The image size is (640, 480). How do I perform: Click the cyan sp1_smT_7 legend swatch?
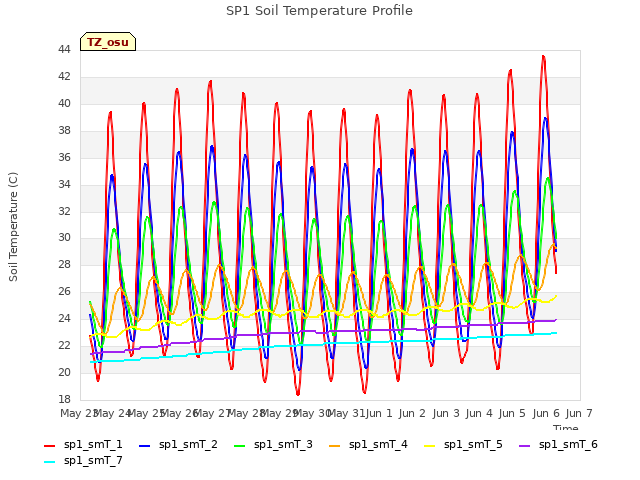(49, 462)
